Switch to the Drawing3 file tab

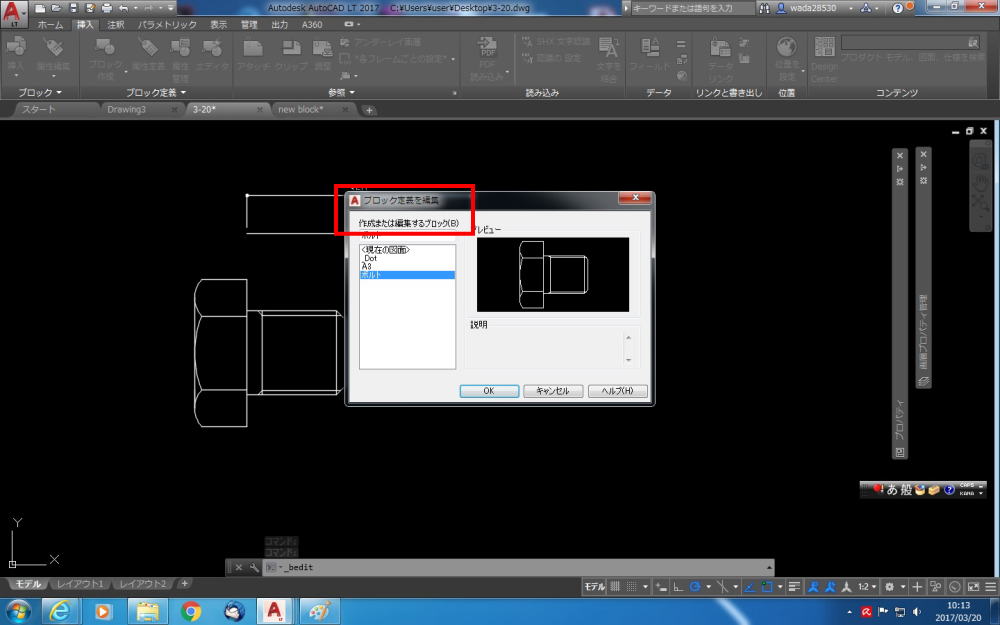(126, 110)
